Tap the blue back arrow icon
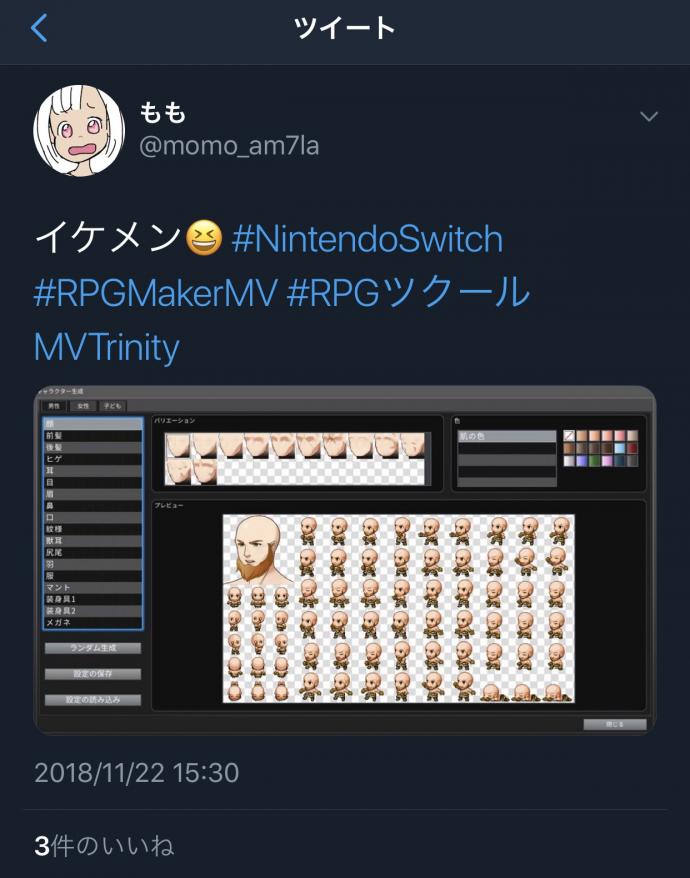Screen dimensions: 690x878 [x=39, y=28]
